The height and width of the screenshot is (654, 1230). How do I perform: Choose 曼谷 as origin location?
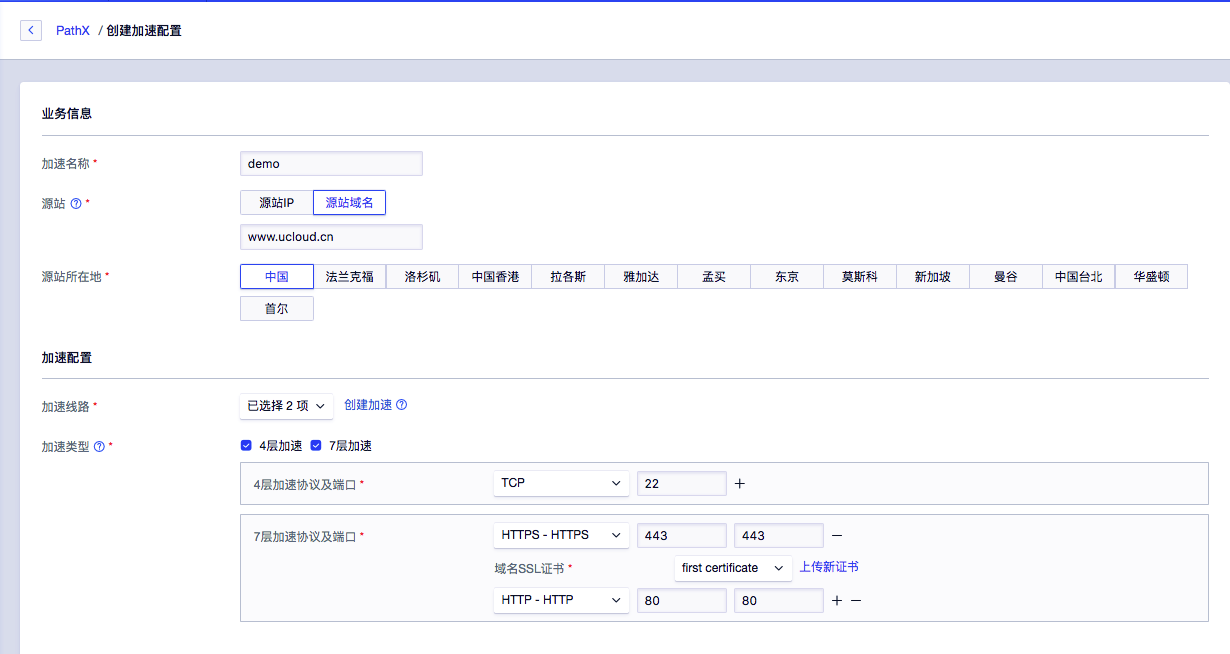click(x=1006, y=277)
